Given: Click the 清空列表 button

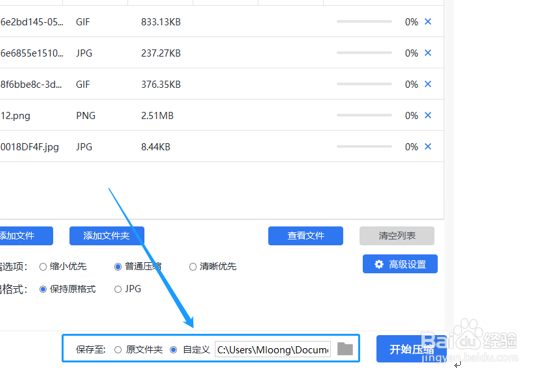Looking at the screenshot, I should (397, 236).
